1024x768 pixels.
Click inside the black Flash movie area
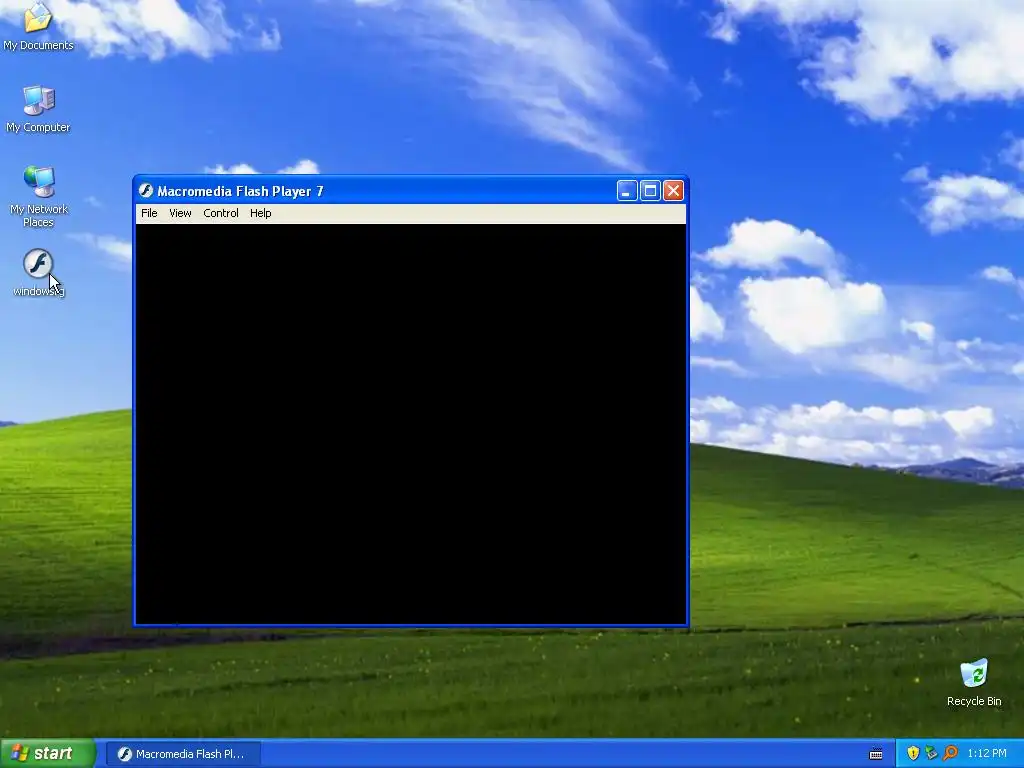(x=411, y=424)
